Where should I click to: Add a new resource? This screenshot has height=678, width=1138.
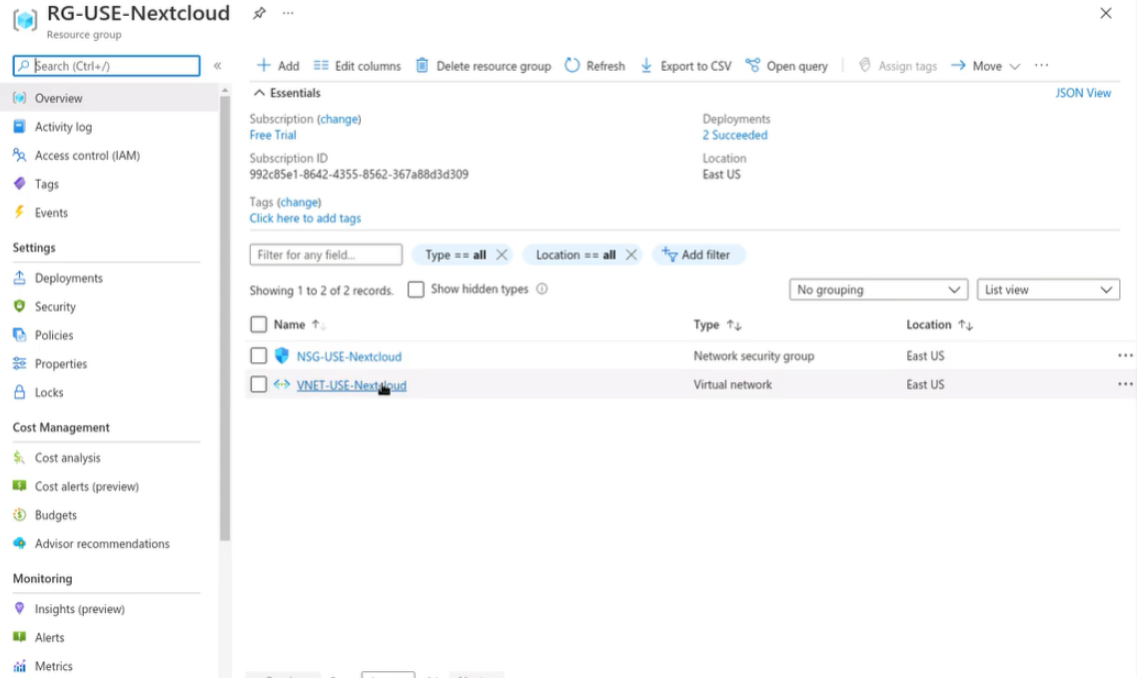tap(278, 66)
